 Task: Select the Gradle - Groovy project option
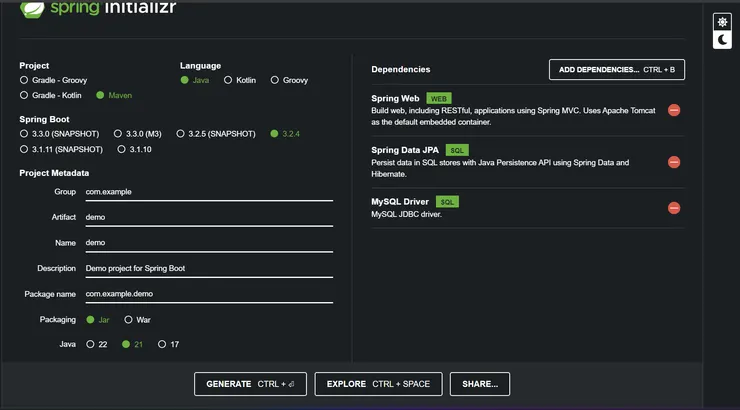pos(24,80)
